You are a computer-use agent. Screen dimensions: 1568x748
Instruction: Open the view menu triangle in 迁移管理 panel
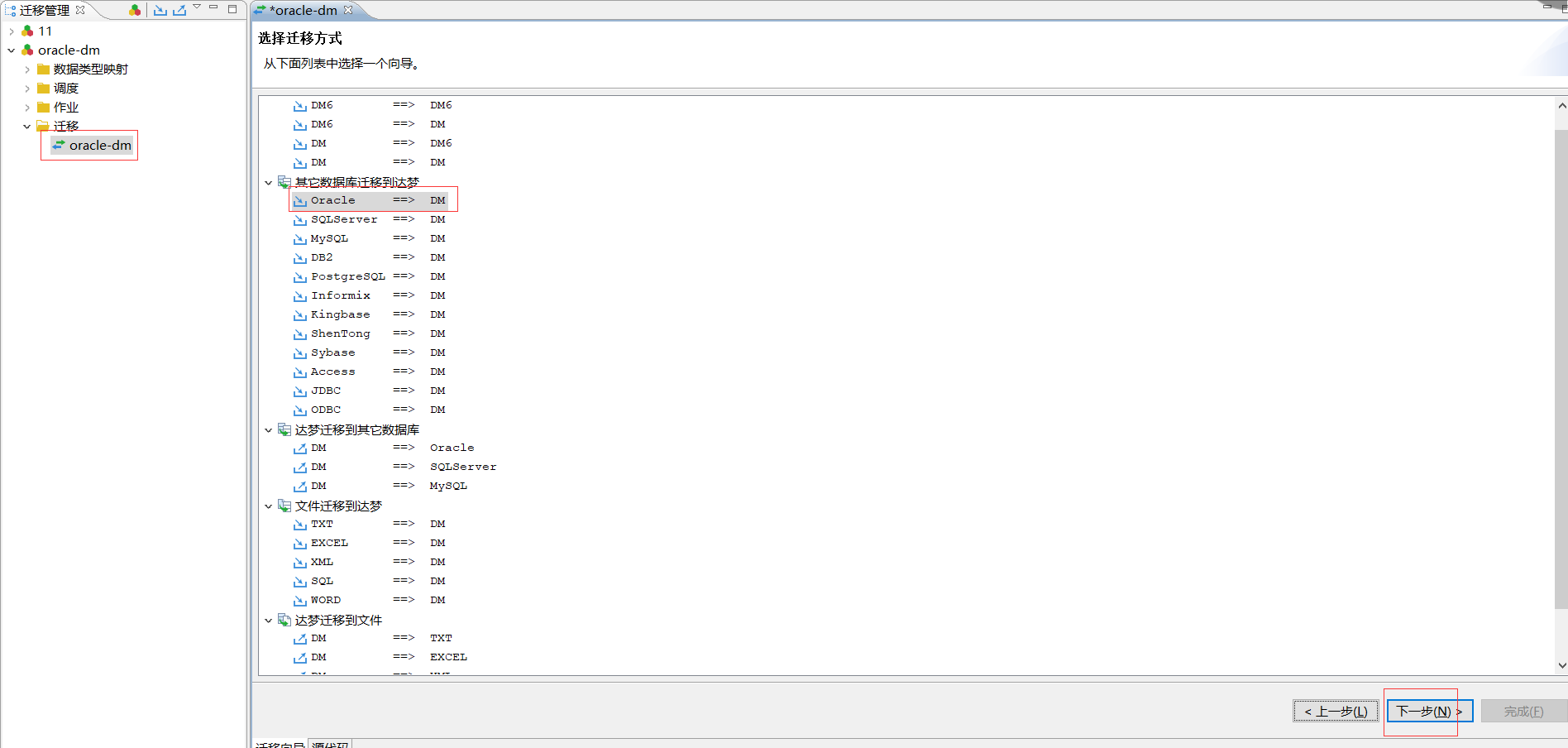[197, 7]
